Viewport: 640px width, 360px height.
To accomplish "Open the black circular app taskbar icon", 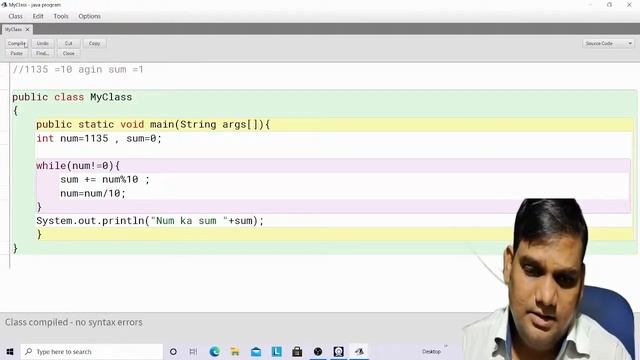I will coord(318,351).
